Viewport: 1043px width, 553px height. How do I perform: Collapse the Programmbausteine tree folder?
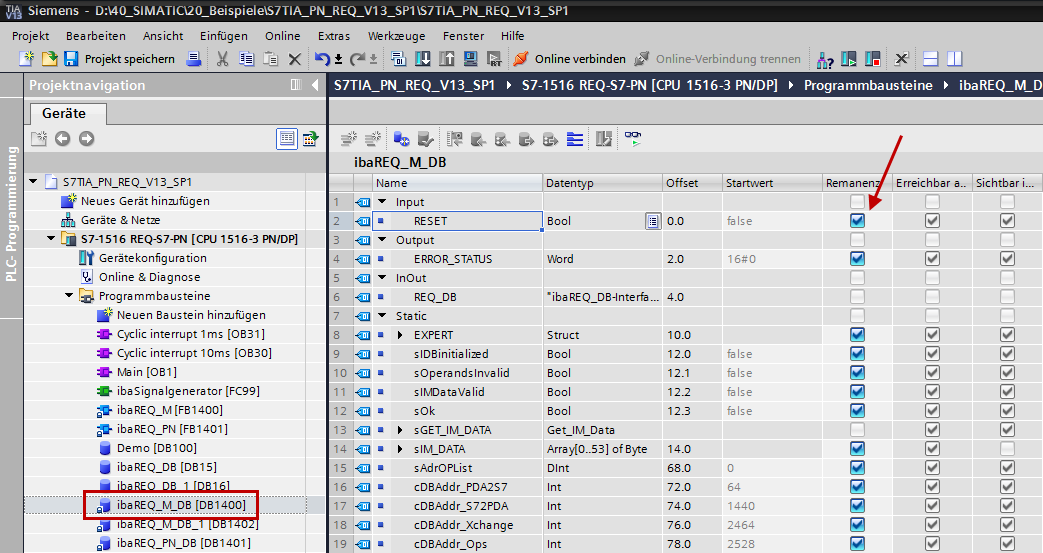click(x=70, y=296)
